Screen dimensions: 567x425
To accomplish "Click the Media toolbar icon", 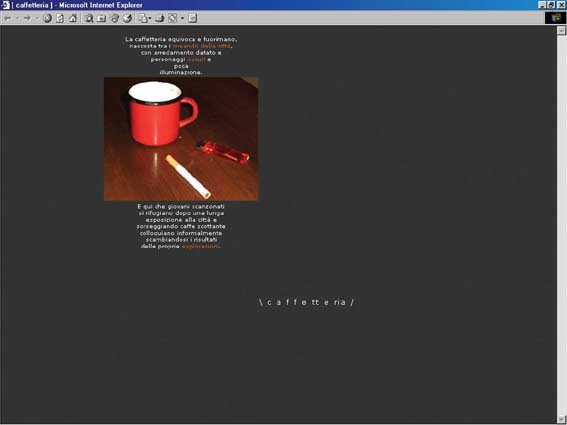I will point(115,18).
